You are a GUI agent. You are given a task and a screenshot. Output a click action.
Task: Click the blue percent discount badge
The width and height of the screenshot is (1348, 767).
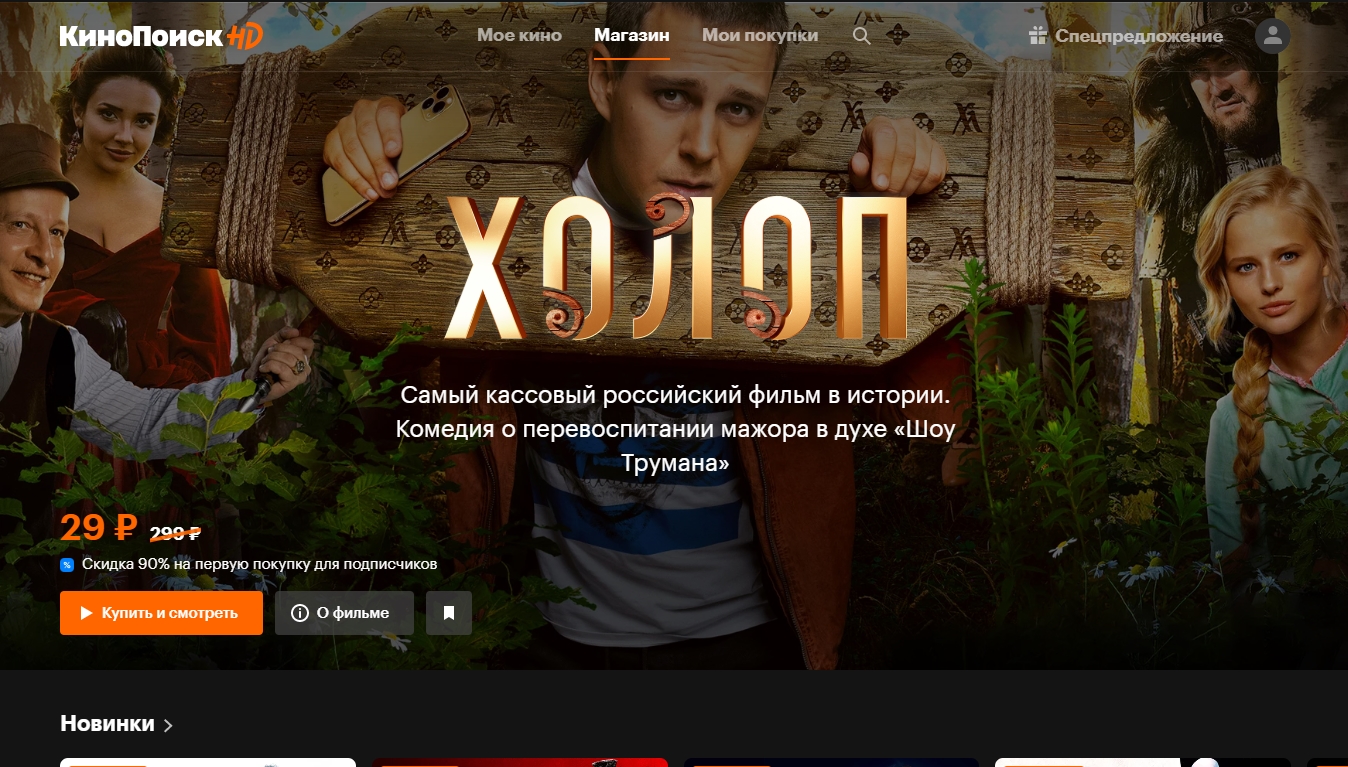point(67,565)
